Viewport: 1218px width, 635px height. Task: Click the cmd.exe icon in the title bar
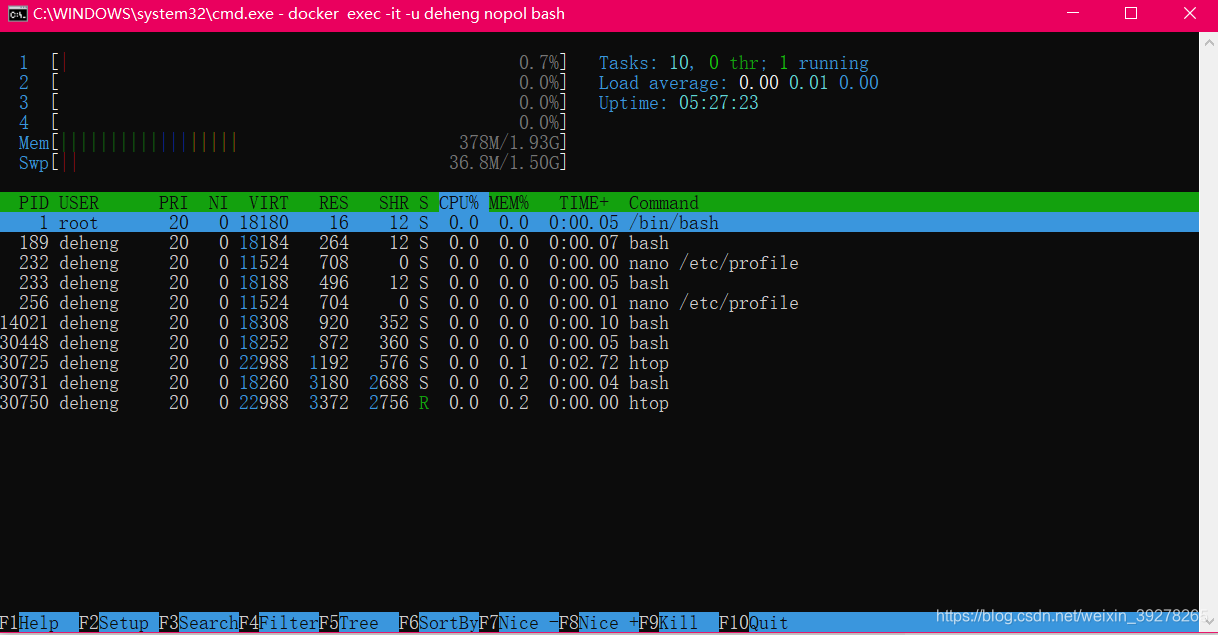[x=15, y=13]
